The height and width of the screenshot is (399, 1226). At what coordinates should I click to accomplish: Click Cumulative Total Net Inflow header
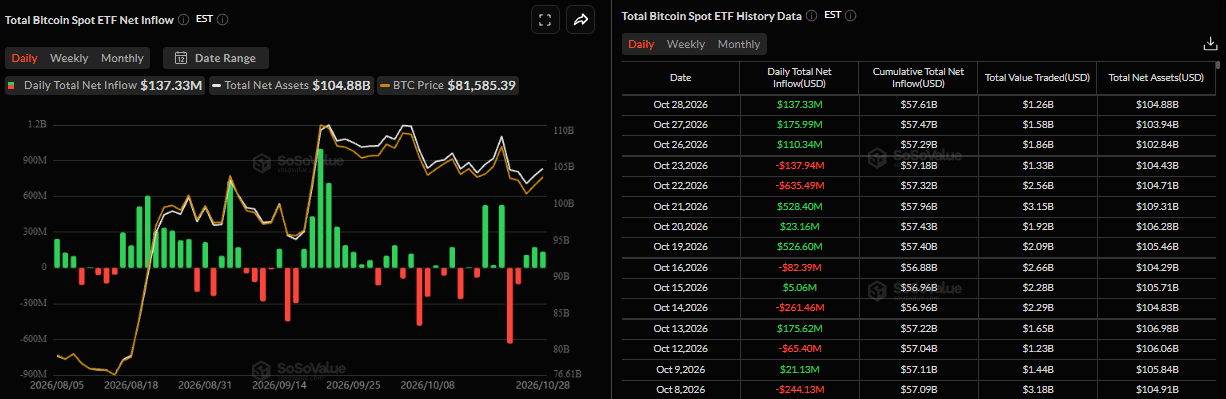tap(918, 77)
